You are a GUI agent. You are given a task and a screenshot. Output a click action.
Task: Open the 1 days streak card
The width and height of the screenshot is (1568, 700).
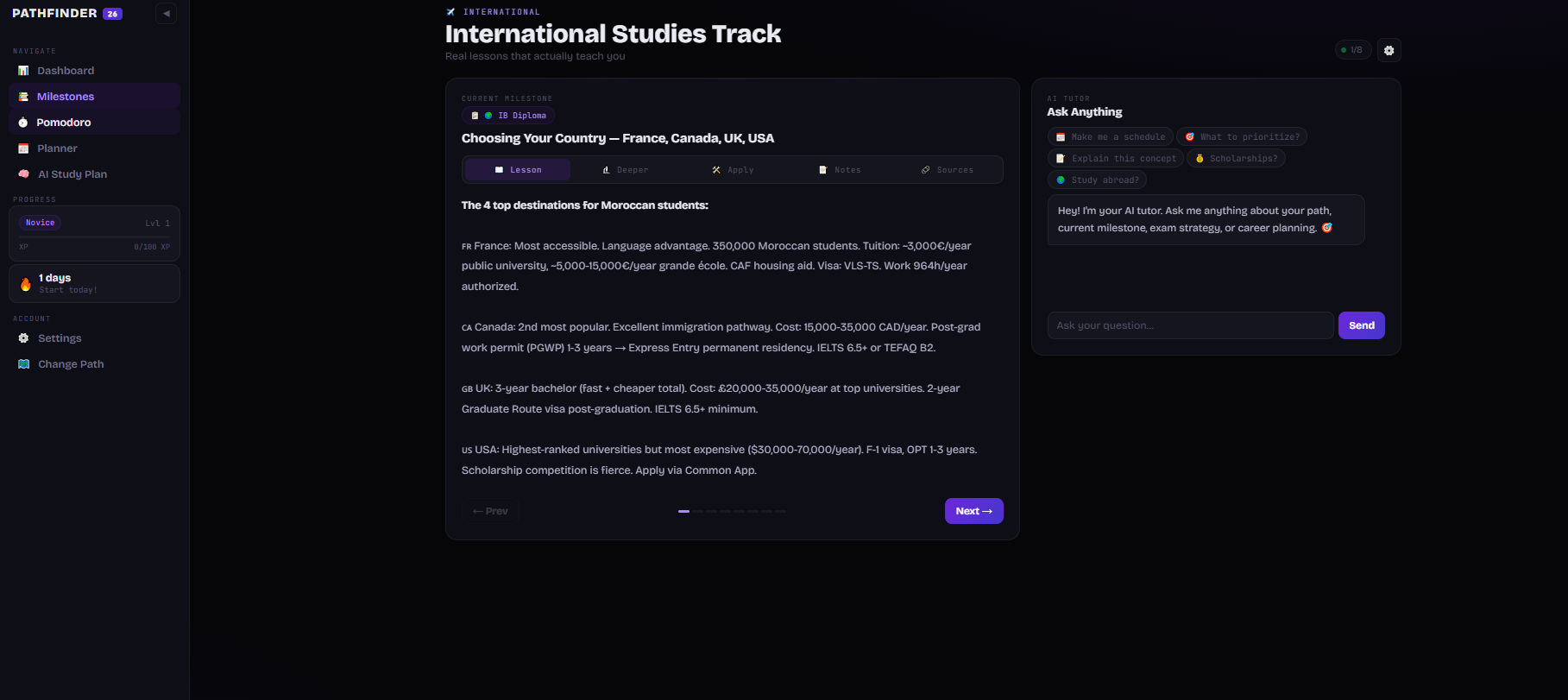94,283
